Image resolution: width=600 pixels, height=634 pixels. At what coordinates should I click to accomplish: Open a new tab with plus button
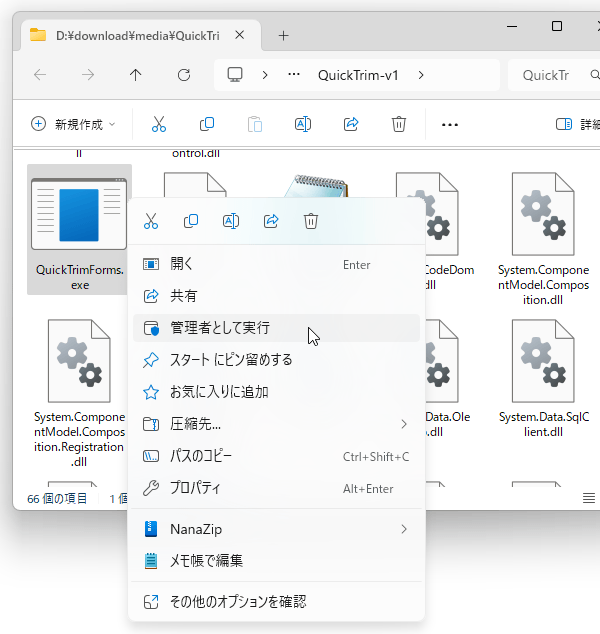[x=283, y=36]
